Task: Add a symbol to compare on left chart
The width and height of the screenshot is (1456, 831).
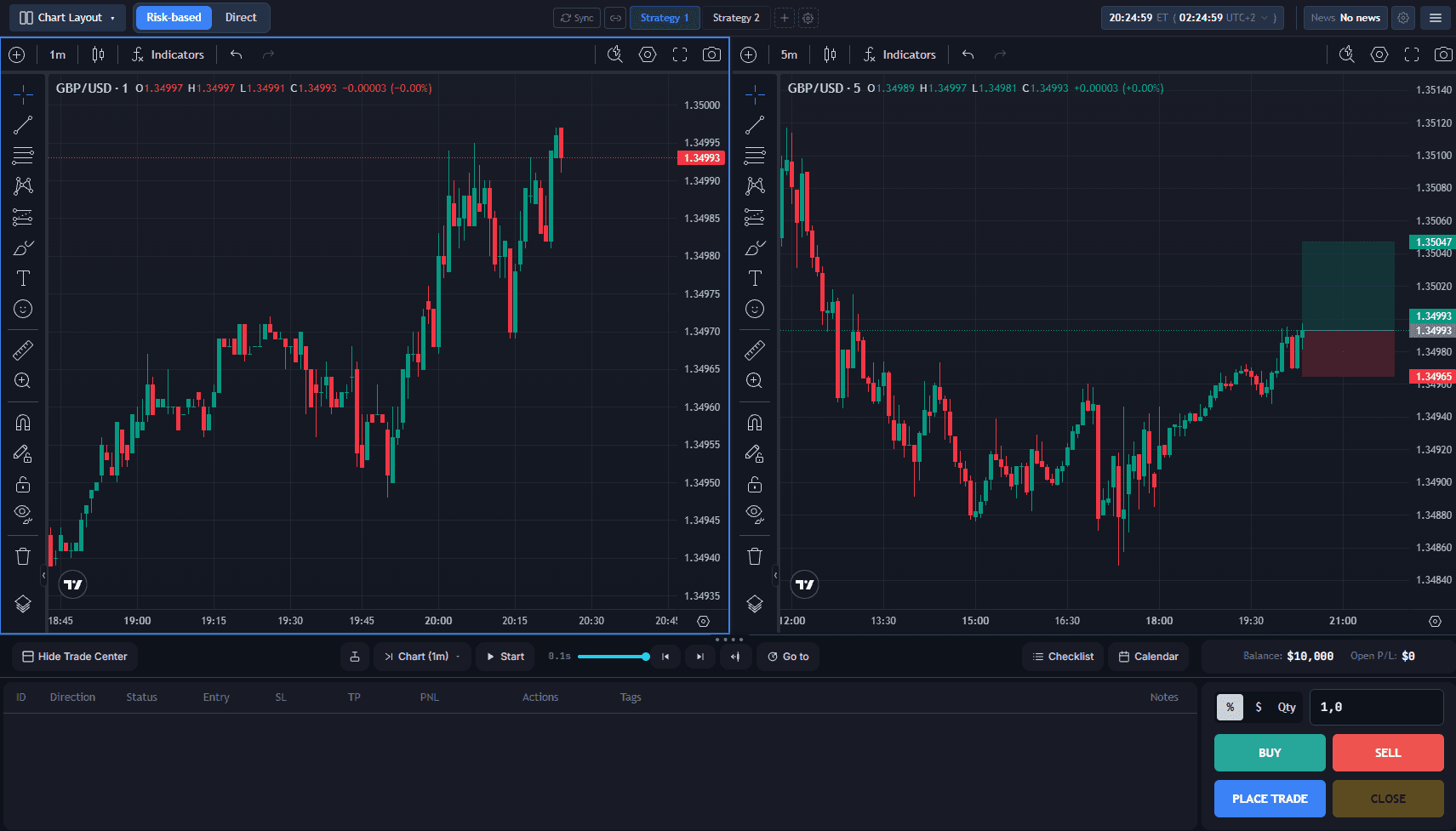Action: tap(17, 54)
